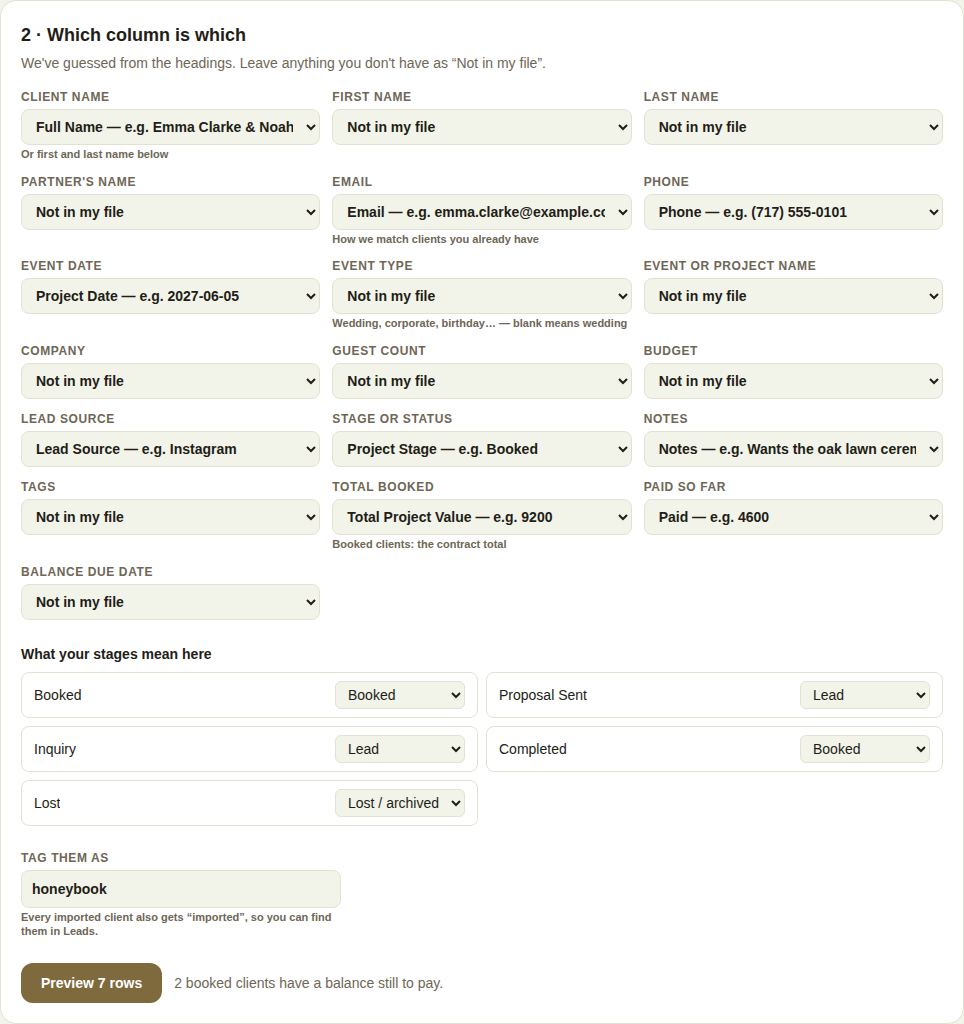
Task: Change the mapping for the Completed stage
Action: [x=865, y=749]
